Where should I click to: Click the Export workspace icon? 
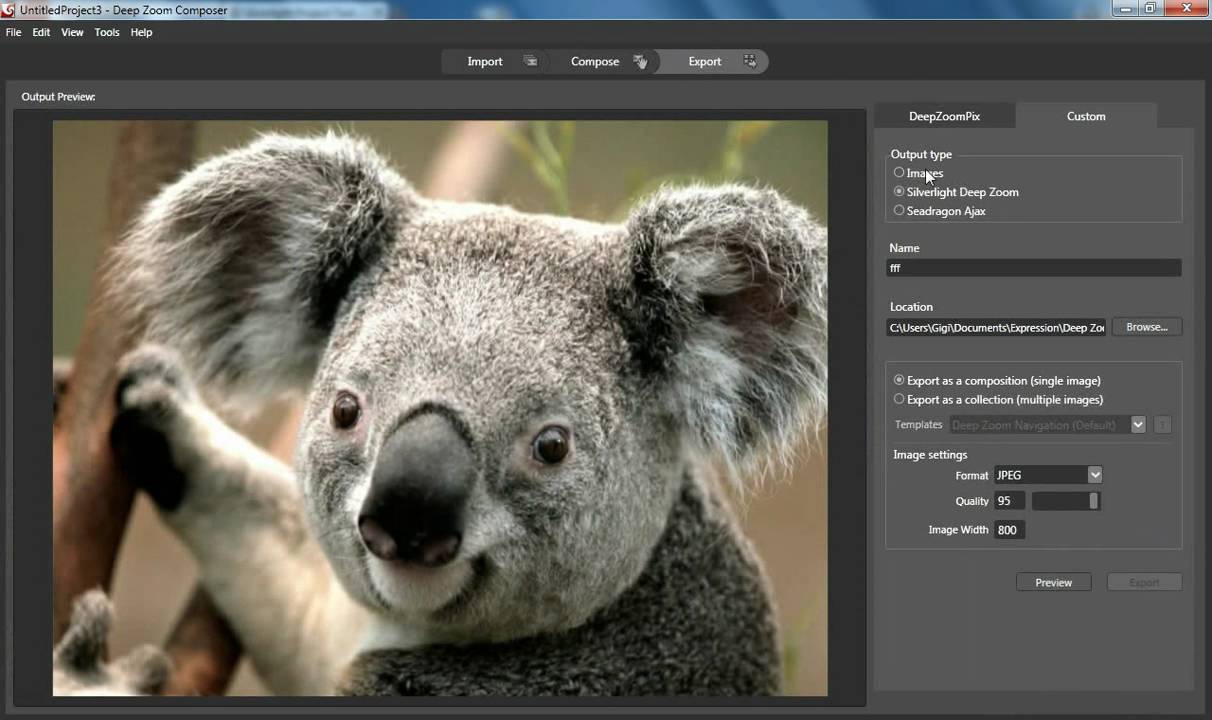pyautogui.click(x=750, y=61)
